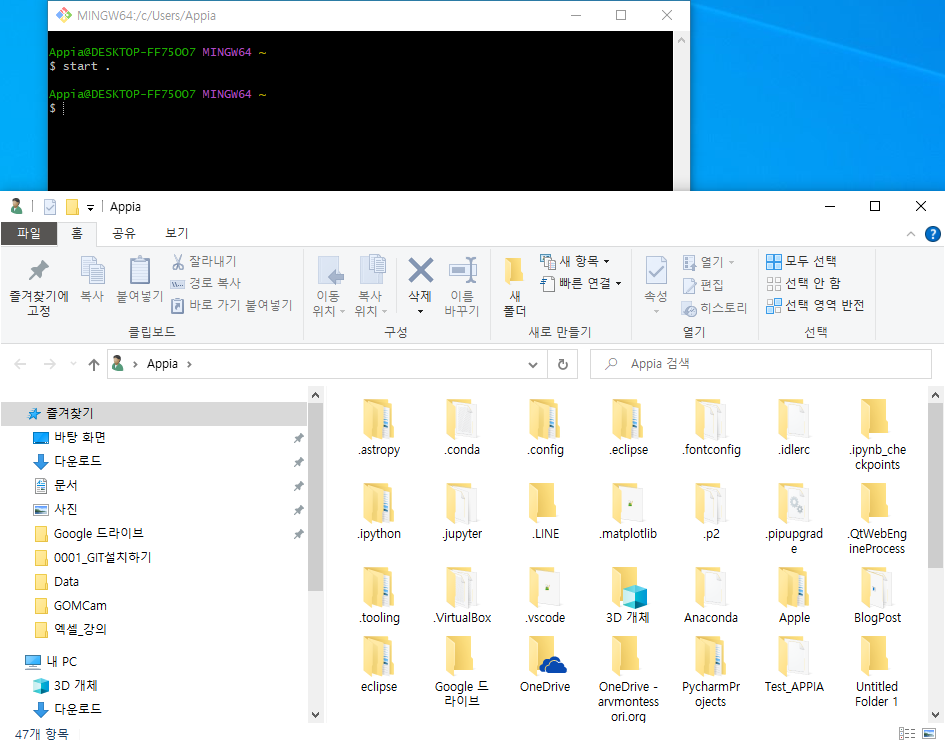The width and height of the screenshot is (945, 747).
Task: Click the Help question mark icon
Action: click(932, 234)
